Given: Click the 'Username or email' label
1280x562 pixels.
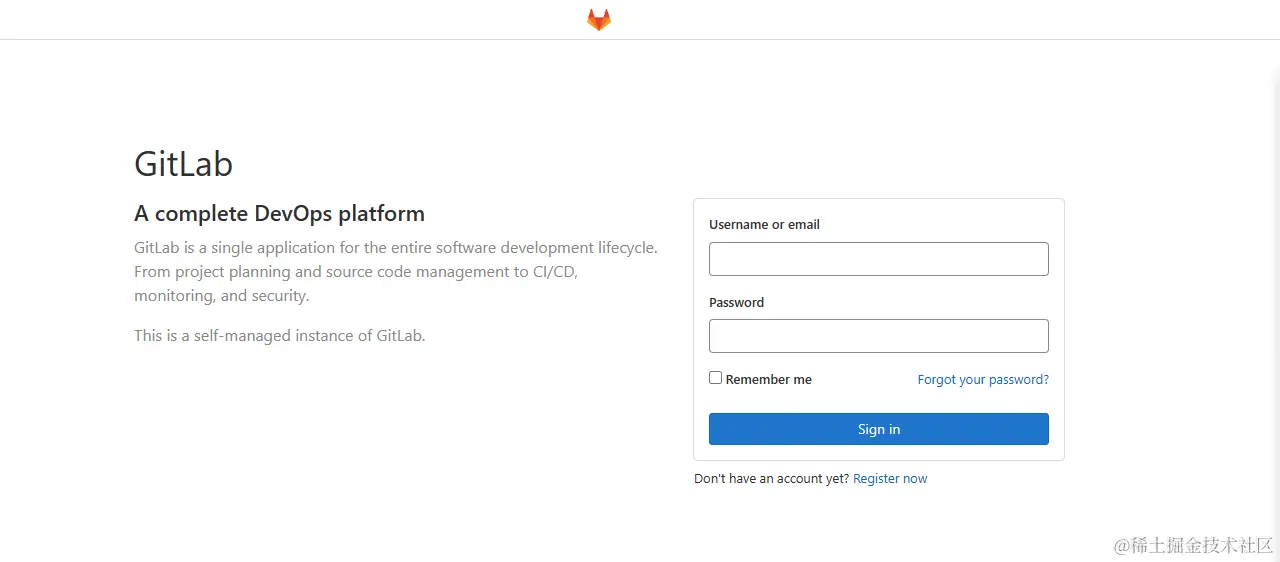Looking at the screenshot, I should [x=764, y=225].
